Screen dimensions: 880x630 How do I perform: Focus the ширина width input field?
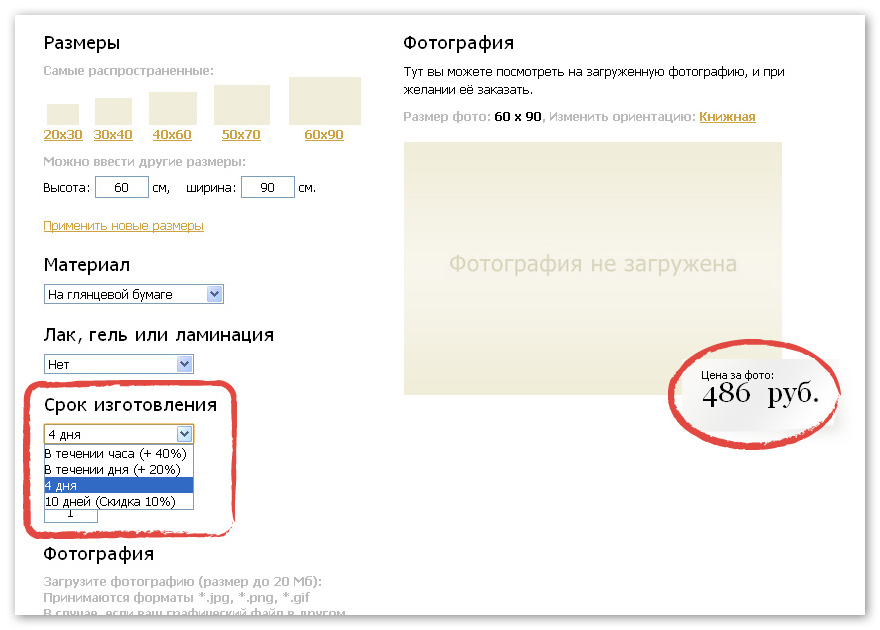pyautogui.click(x=268, y=187)
